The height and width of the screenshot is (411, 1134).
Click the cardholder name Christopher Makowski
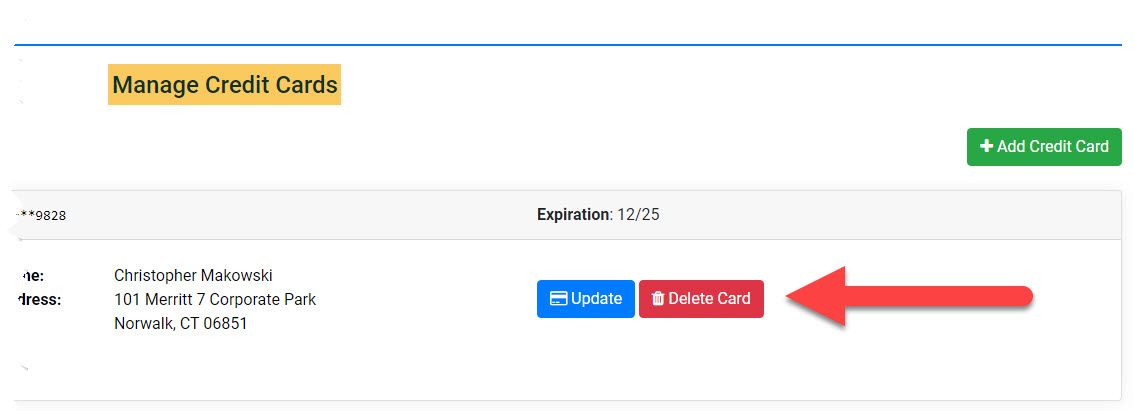tap(193, 275)
